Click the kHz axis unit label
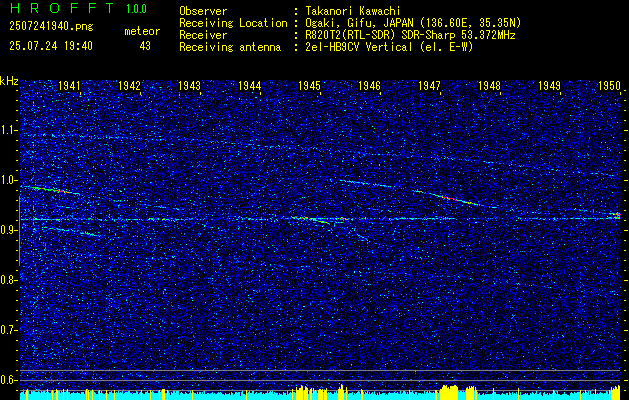Viewport: 629px width, 400px height. (9, 81)
